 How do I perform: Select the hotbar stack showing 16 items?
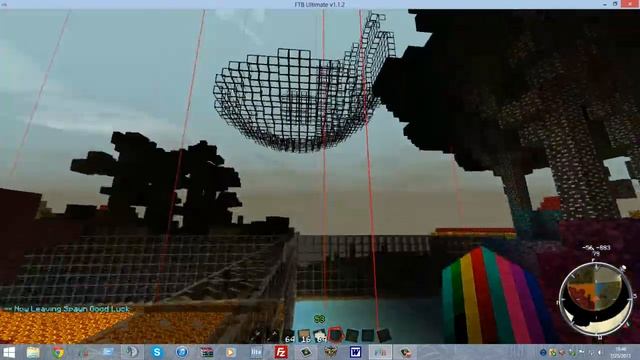(x=304, y=336)
